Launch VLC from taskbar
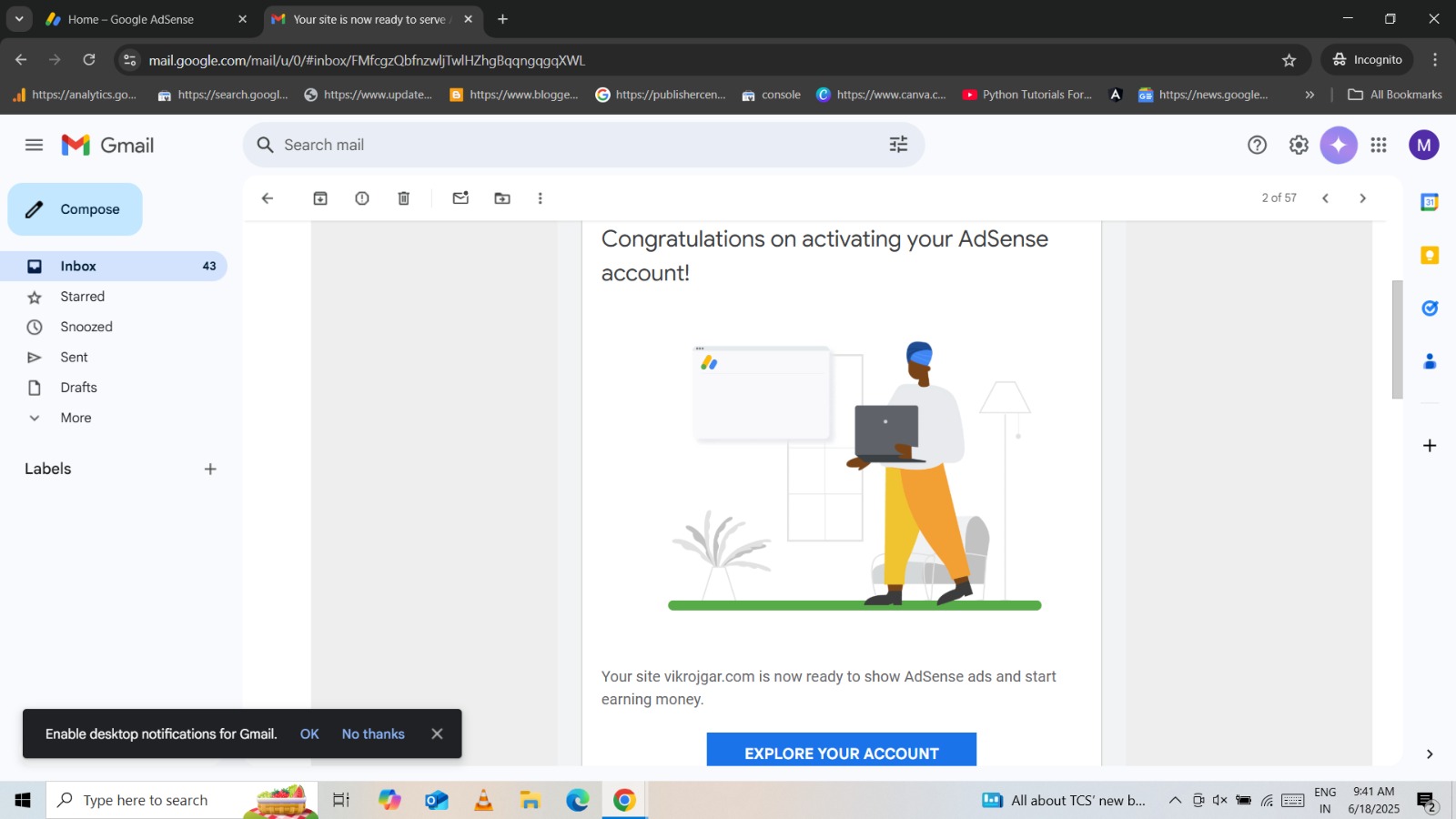The width and height of the screenshot is (1456, 819). click(483, 800)
